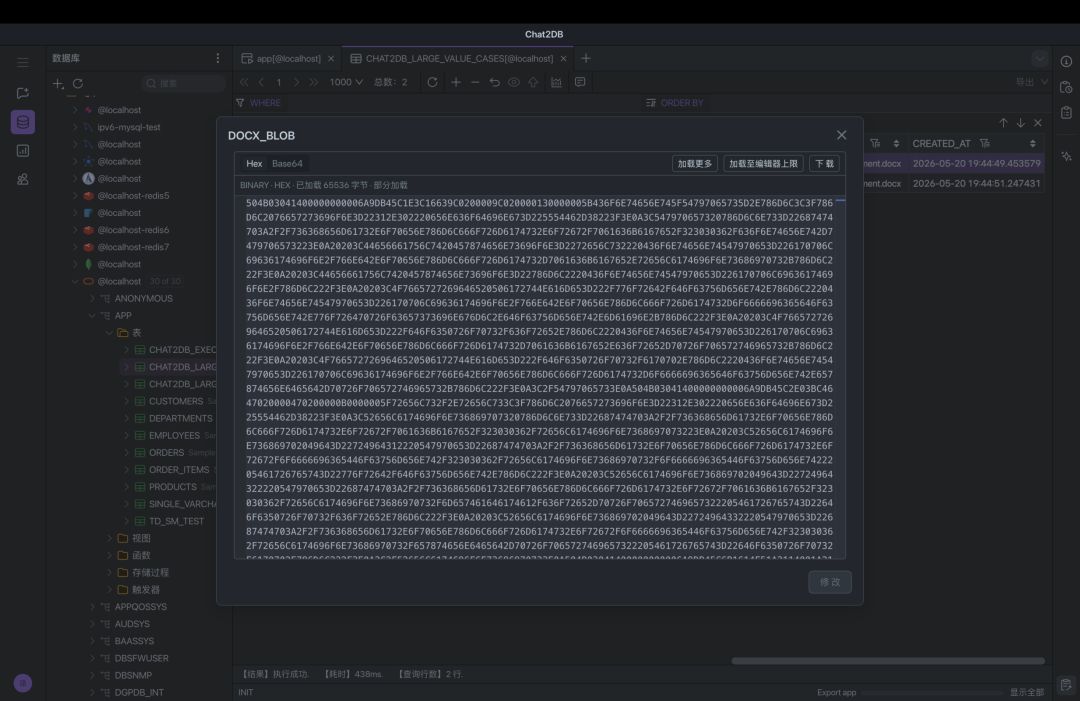Image resolution: width=1080 pixels, height=701 pixels.
Task: Open the comment box icon in table toolbar
Action: pos(580,82)
